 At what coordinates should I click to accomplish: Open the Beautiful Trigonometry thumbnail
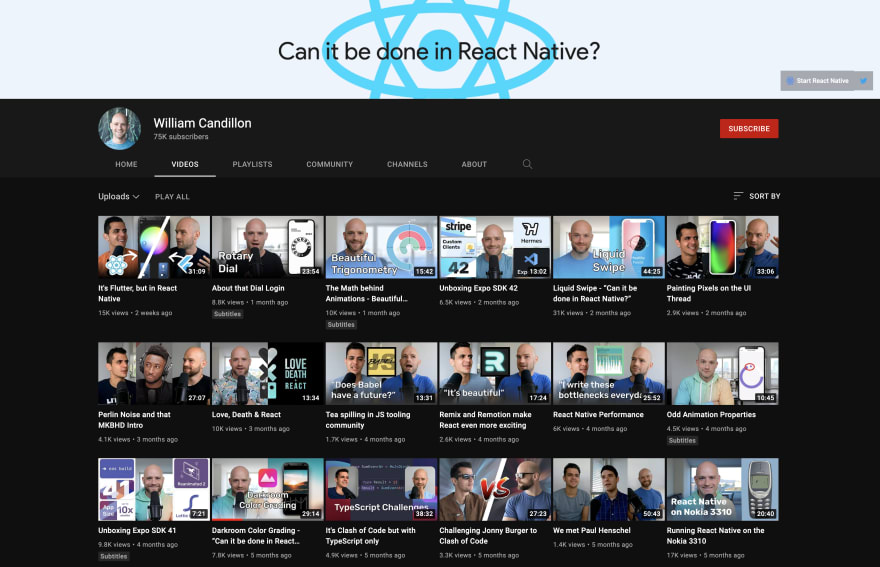[x=381, y=247]
